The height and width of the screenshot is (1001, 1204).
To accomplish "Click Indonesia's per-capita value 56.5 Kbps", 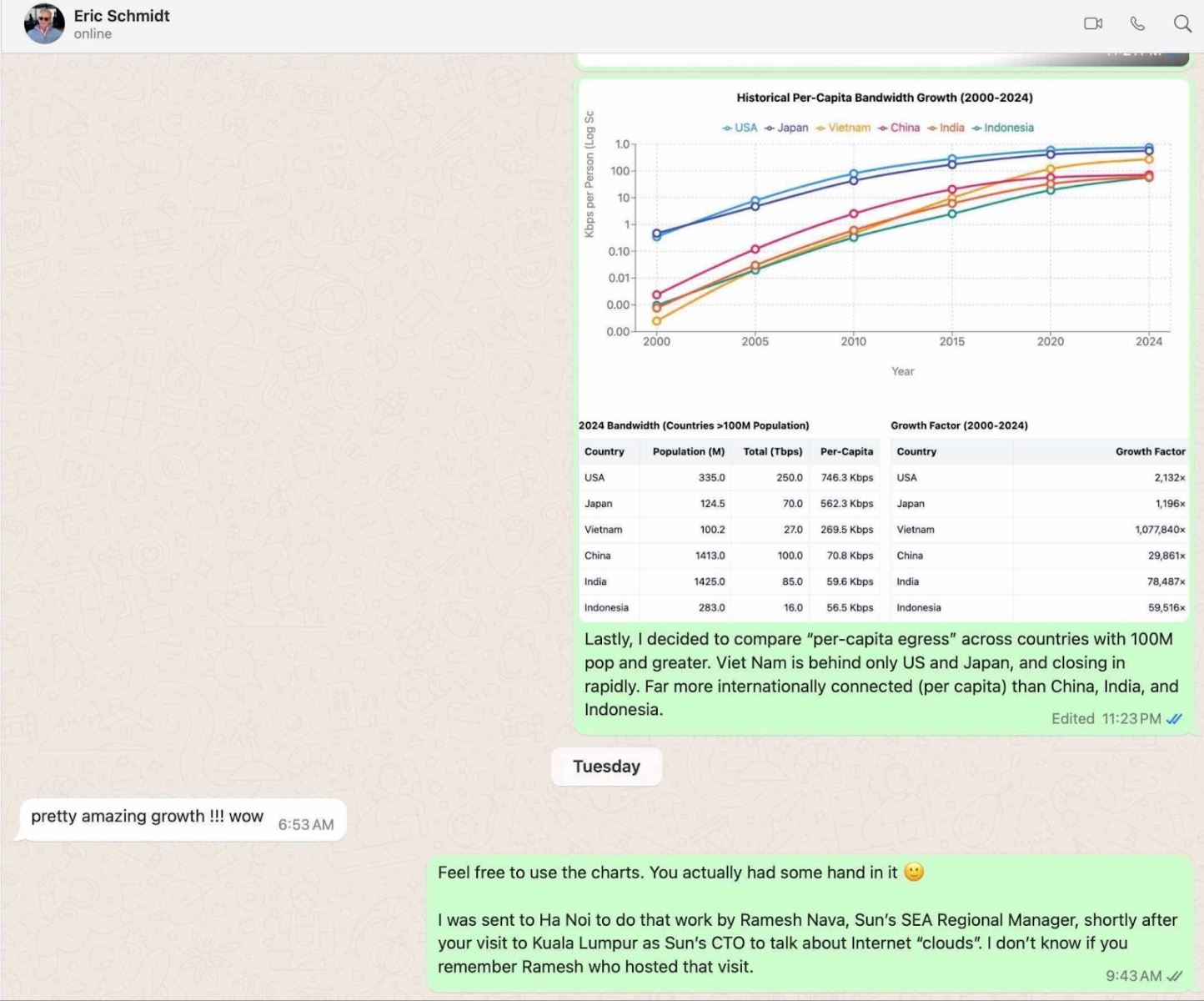I will [850, 607].
